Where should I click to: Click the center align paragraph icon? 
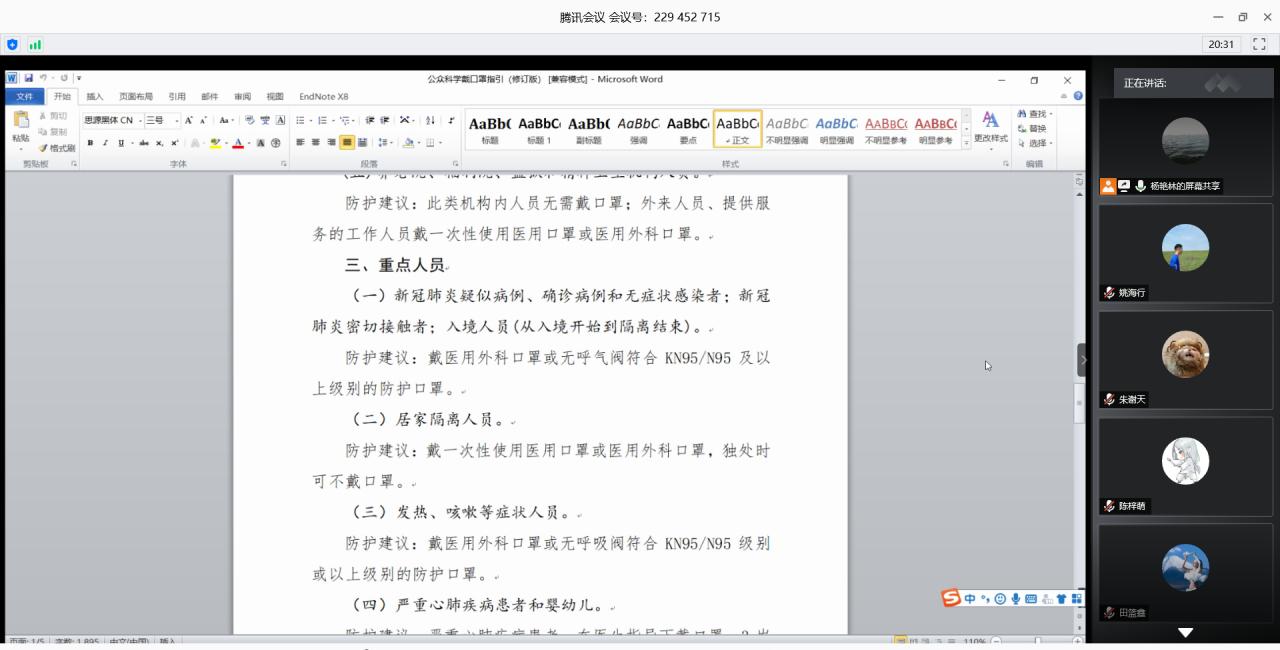click(315, 143)
